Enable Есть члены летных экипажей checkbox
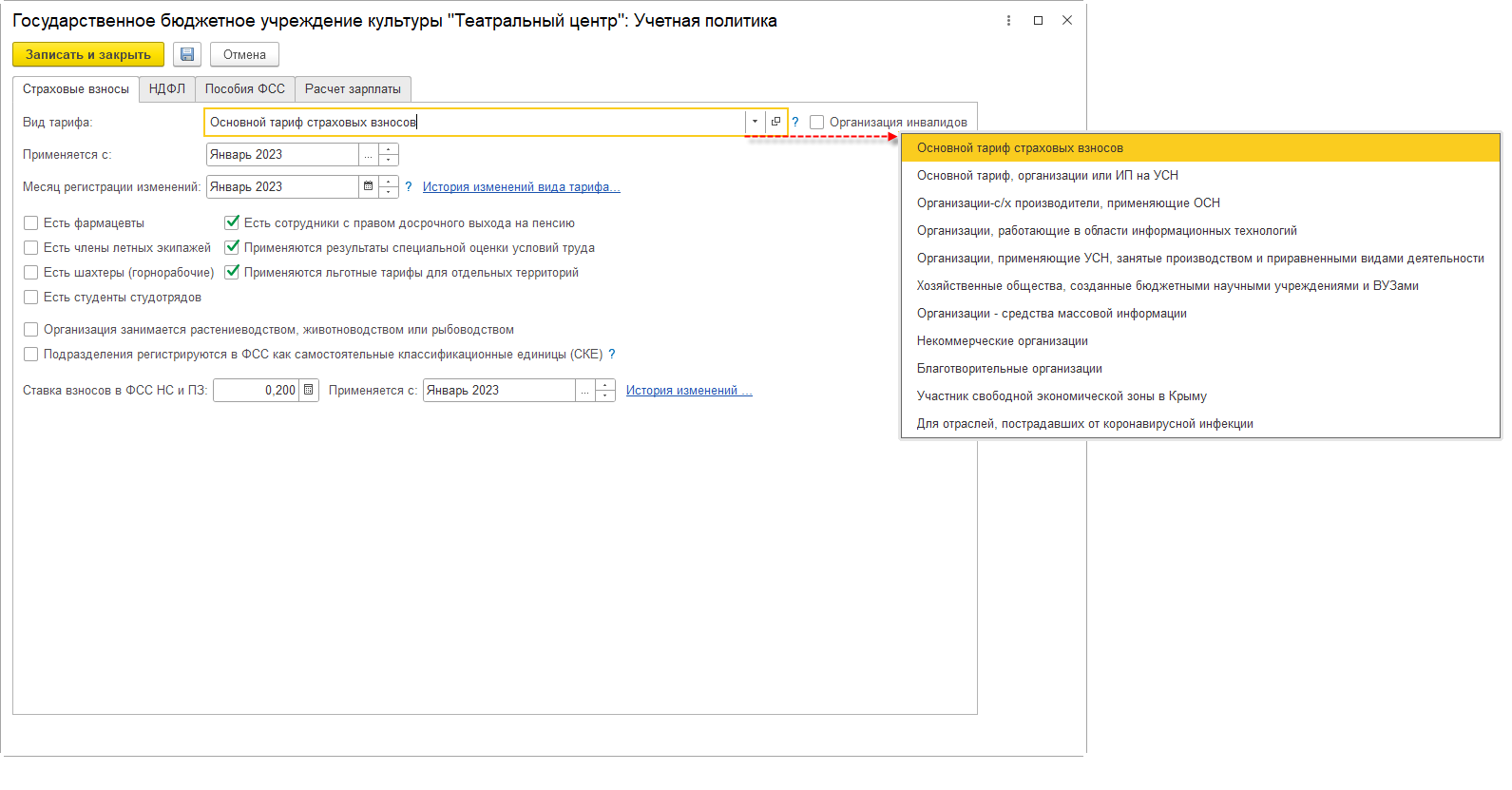 31,247
